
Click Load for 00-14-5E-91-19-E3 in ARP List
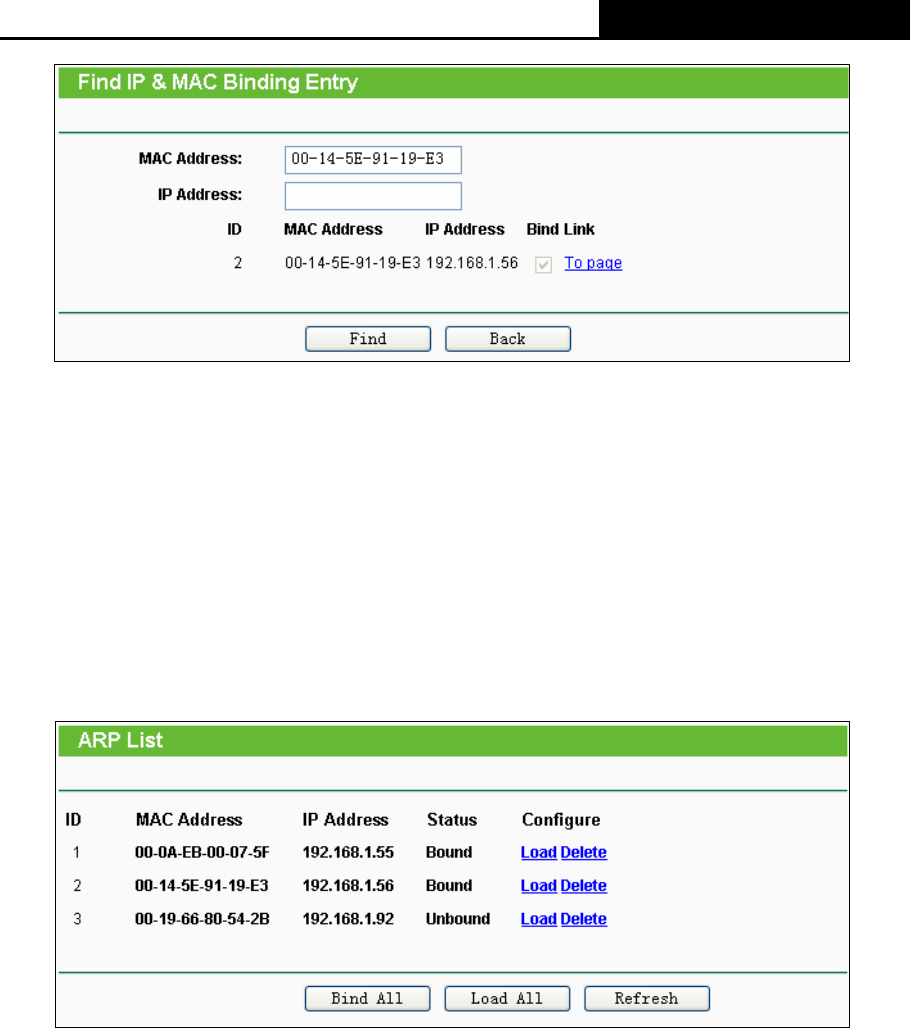(539, 886)
